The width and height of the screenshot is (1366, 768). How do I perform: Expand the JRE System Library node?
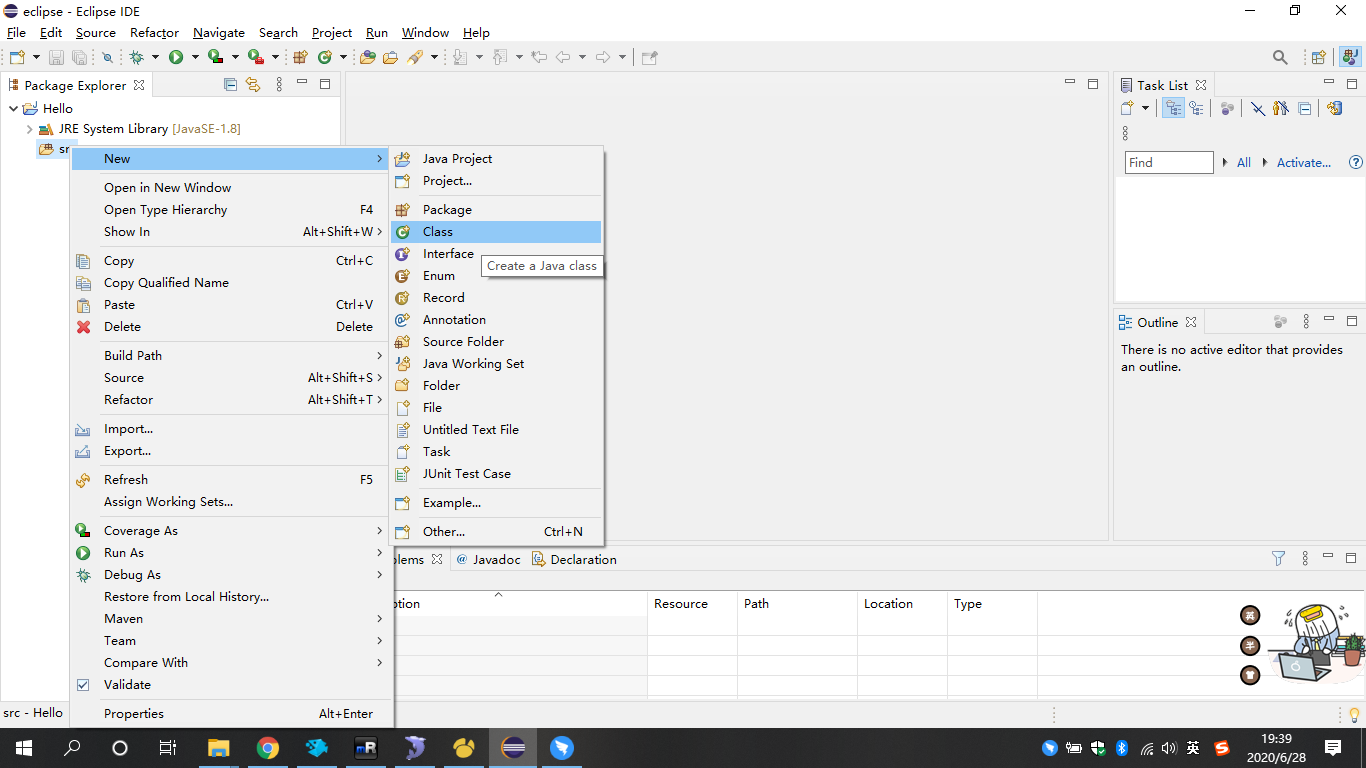tap(29, 129)
